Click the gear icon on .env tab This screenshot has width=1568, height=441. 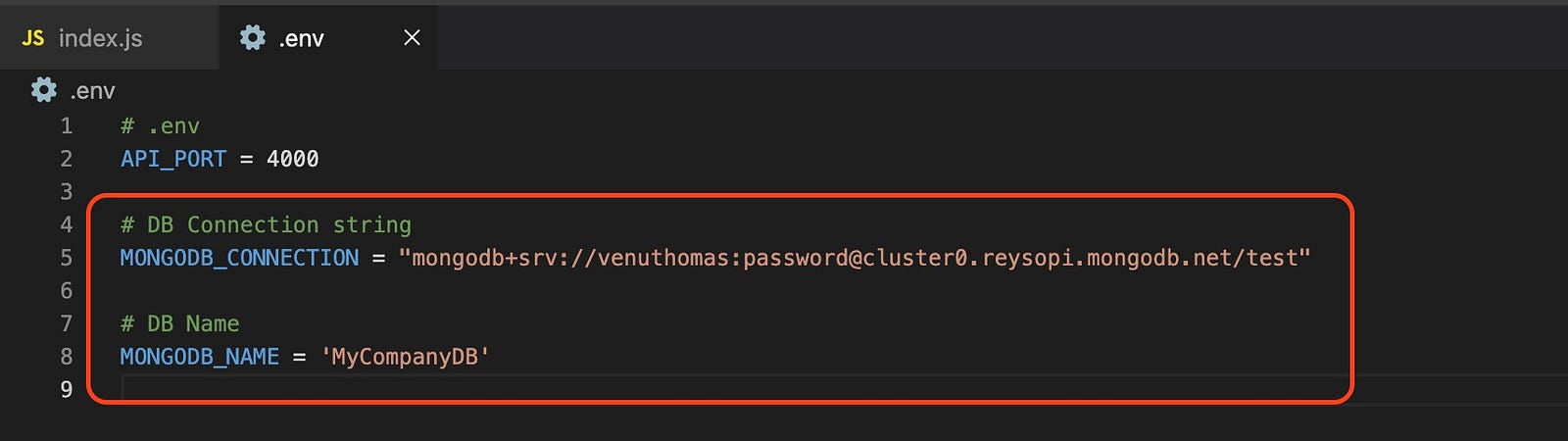[x=253, y=37]
